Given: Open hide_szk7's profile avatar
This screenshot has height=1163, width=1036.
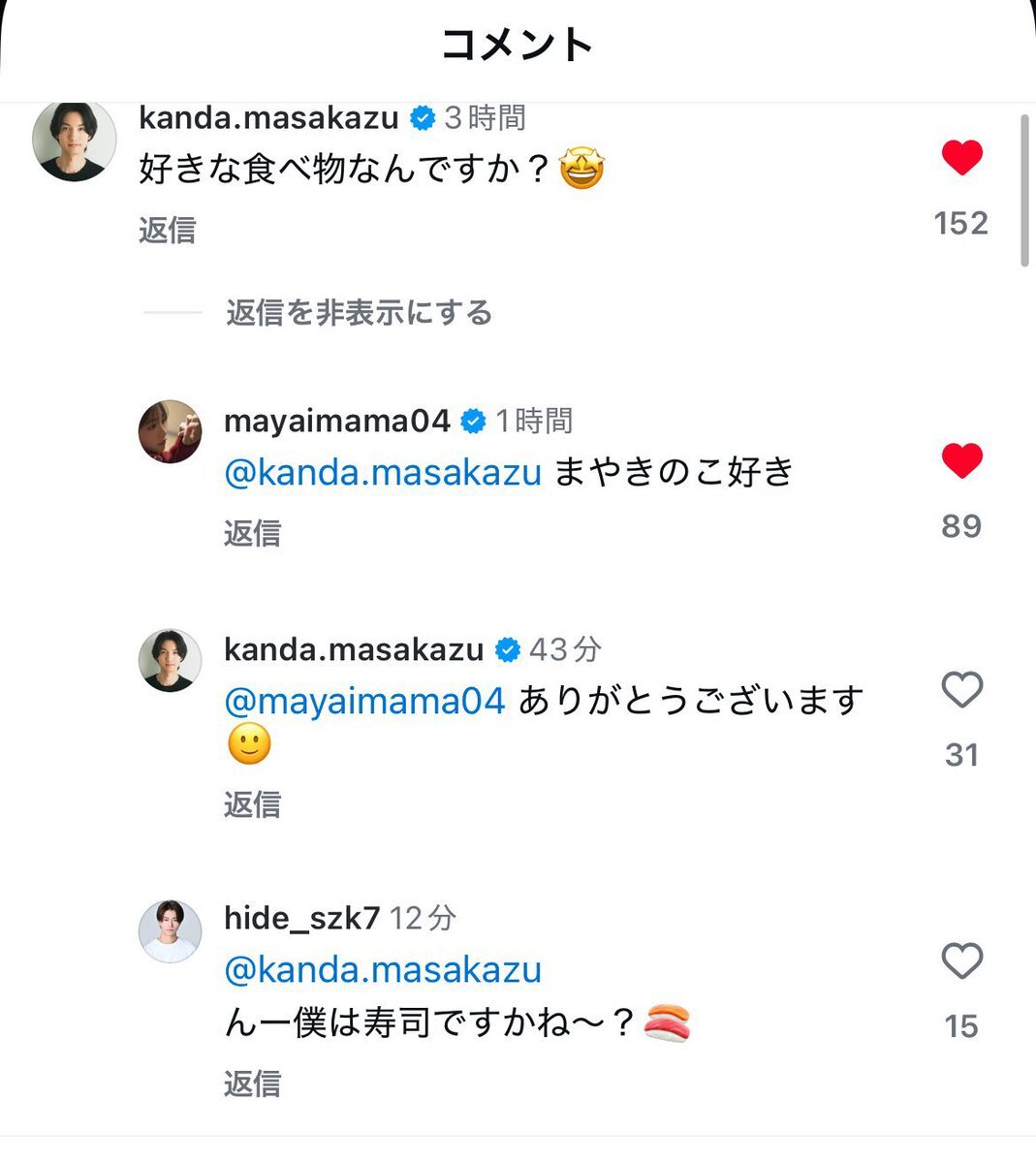Looking at the screenshot, I should [x=171, y=930].
